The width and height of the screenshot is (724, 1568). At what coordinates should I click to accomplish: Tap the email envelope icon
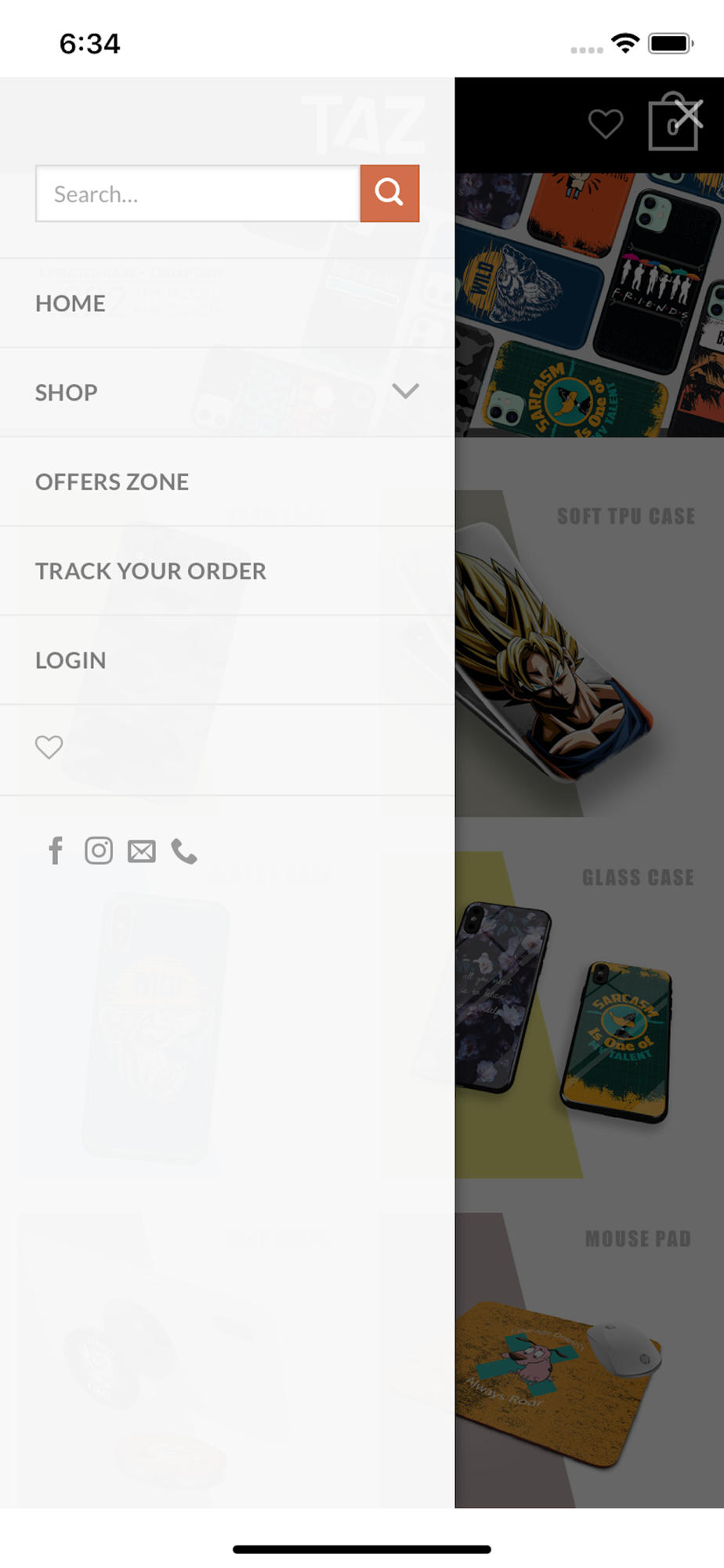(142, 851)
